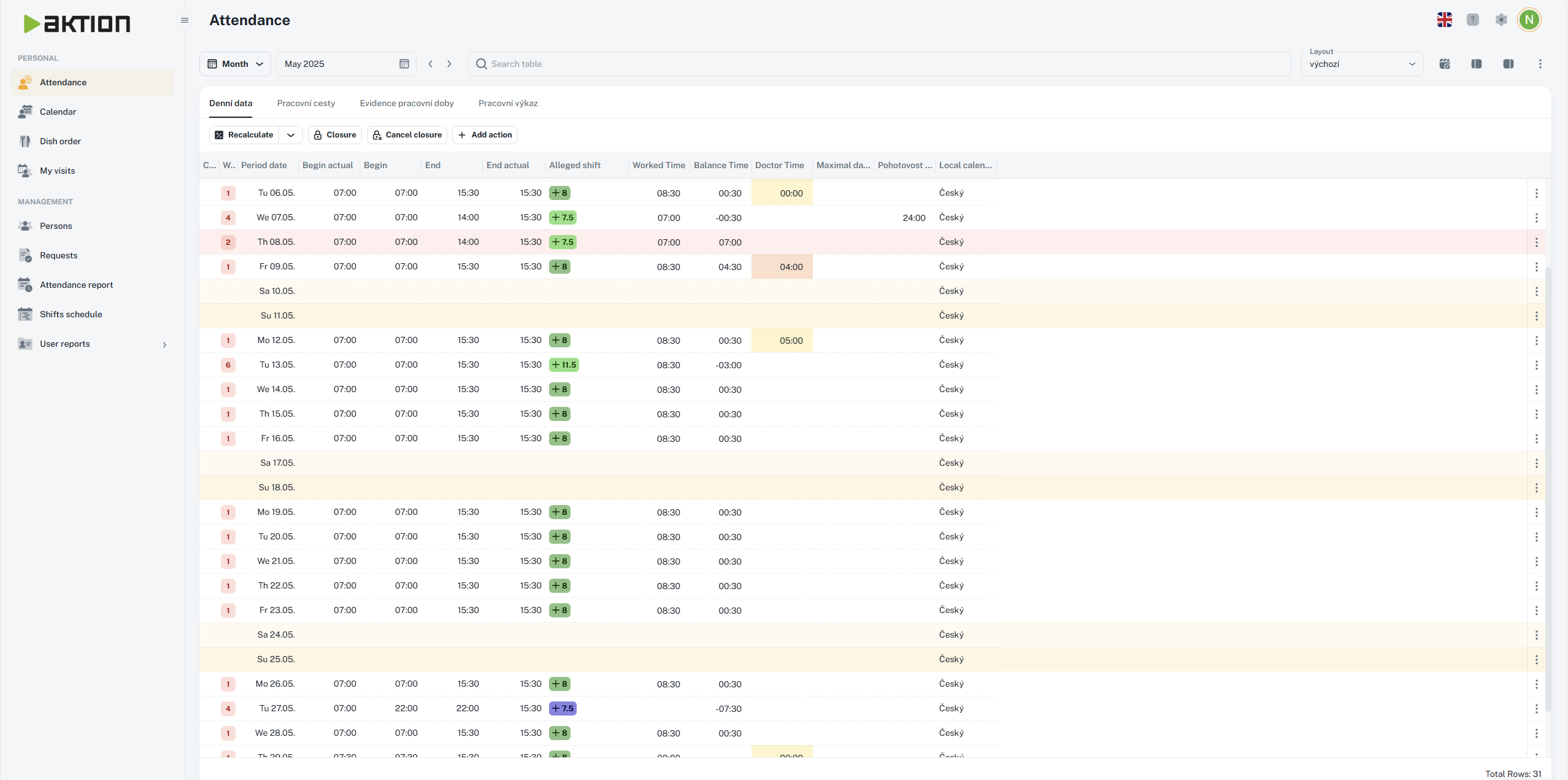Screen dimensions: 1568x780
Task: Open the UK flag language selector
Action: click(1444, 20)
